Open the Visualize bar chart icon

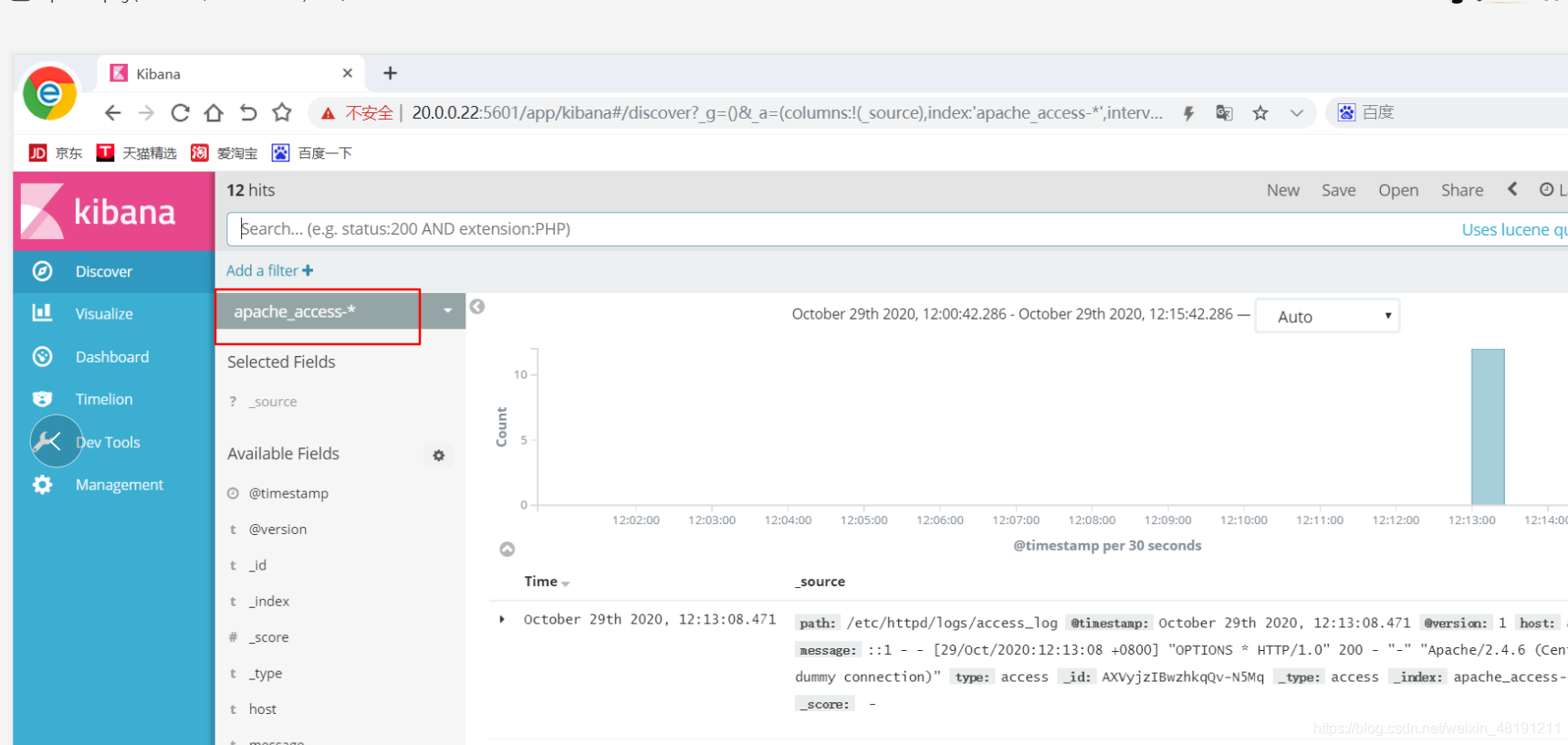coord(42,313)
